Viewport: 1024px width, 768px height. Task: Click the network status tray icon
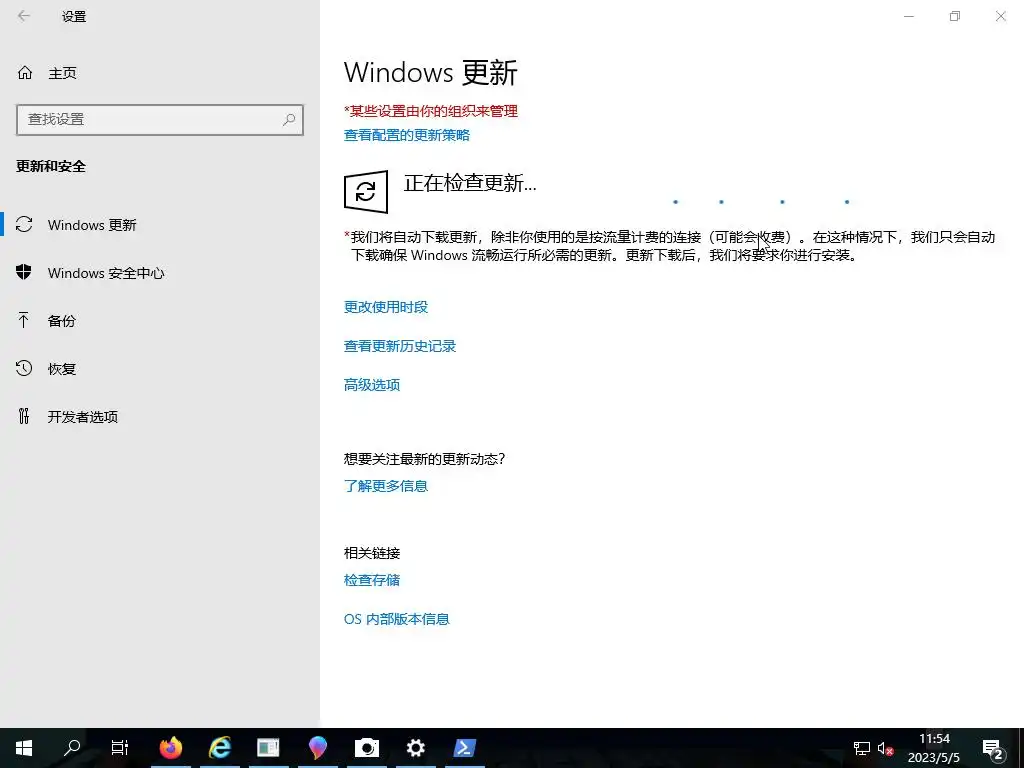coord(862,748)
